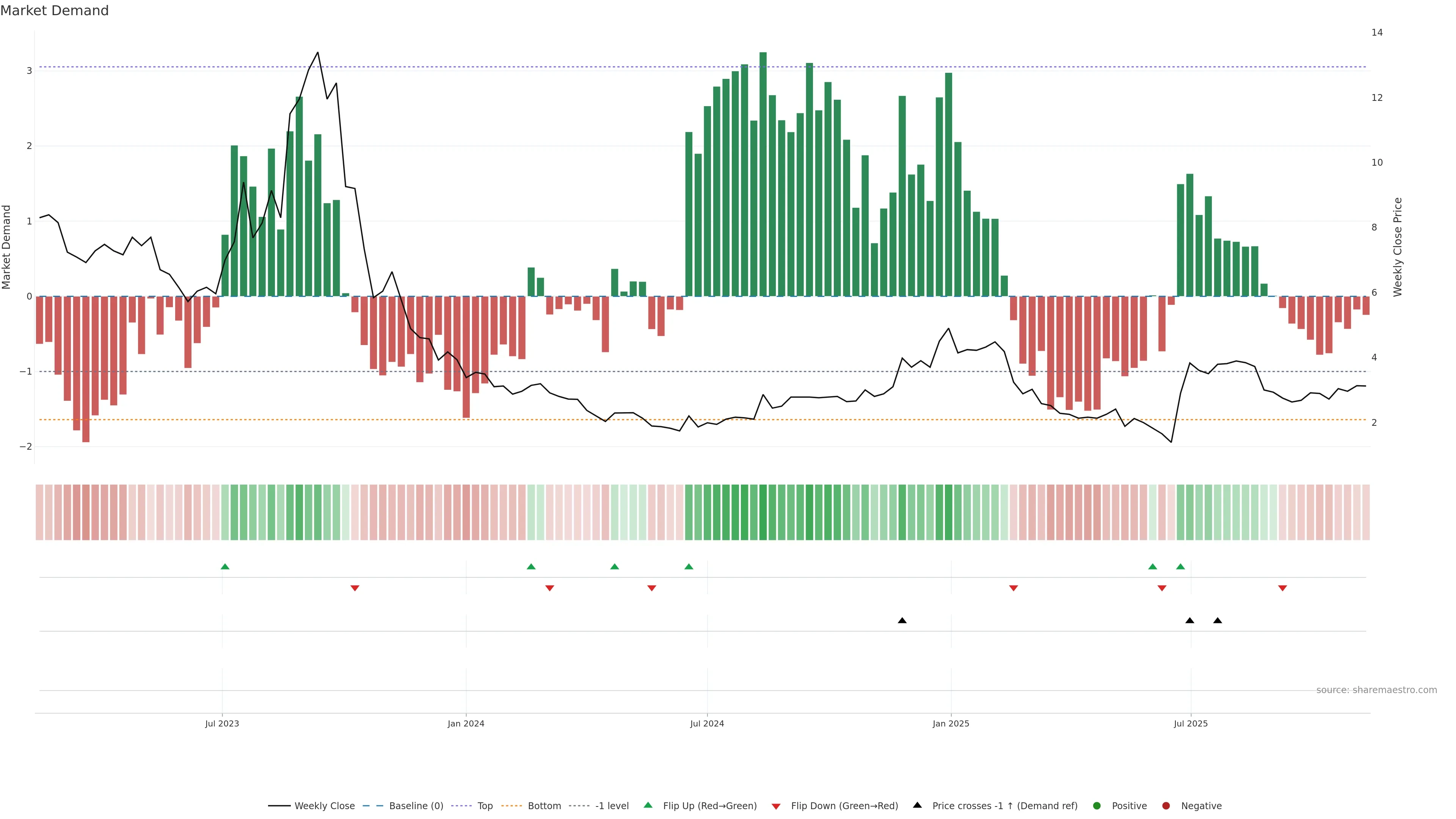Click the source: sharemaestro.com text
Image resolution: width=1456 pixels, height=819 pixels.
click(x=1376, y=690)
